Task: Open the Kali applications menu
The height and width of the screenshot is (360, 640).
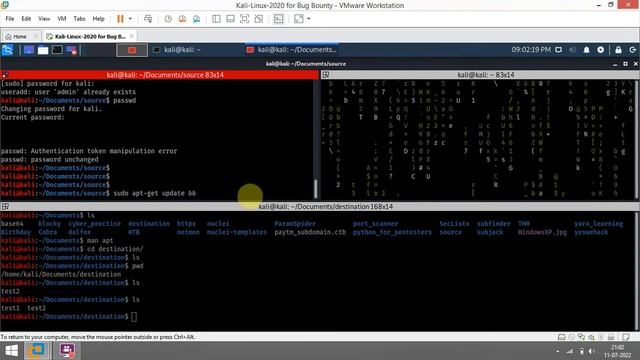Action: tap(7, 50)
